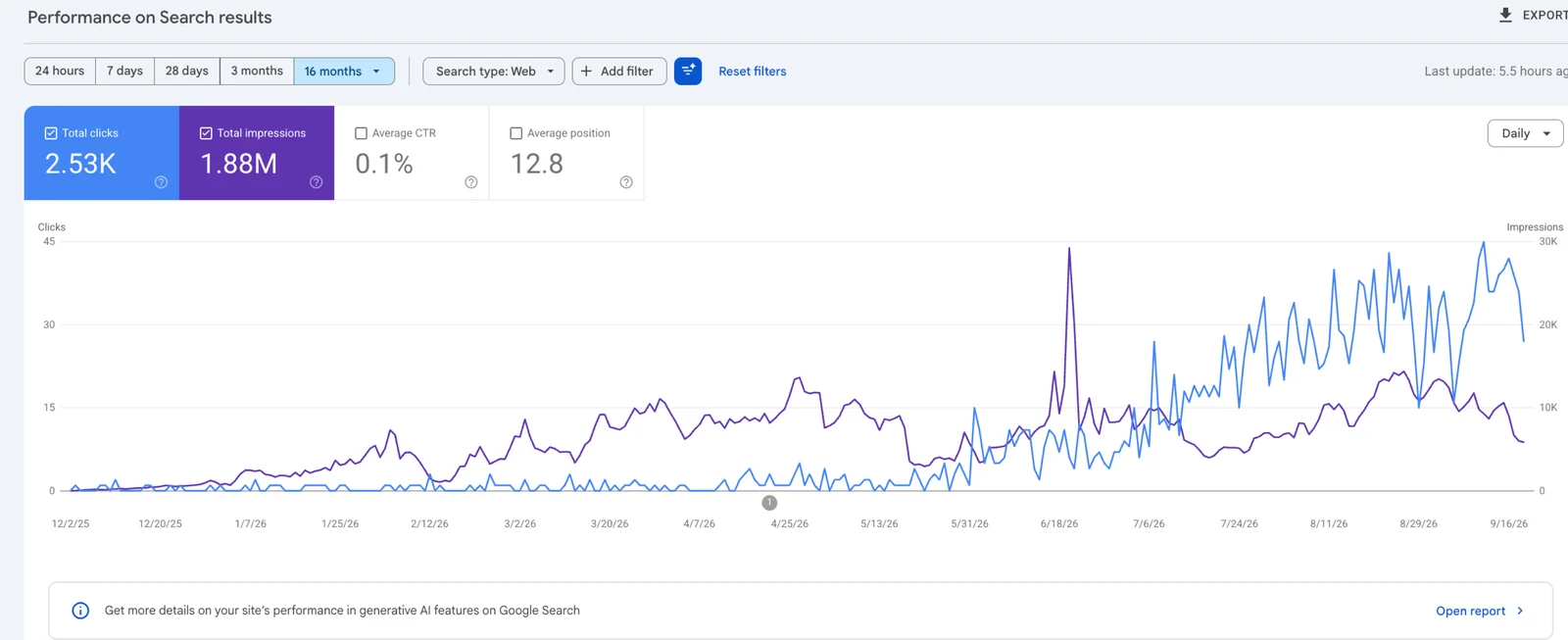This screenshot has height=640, width=1568.
Task: Click the Last update text
Action: pos(1495,71)
